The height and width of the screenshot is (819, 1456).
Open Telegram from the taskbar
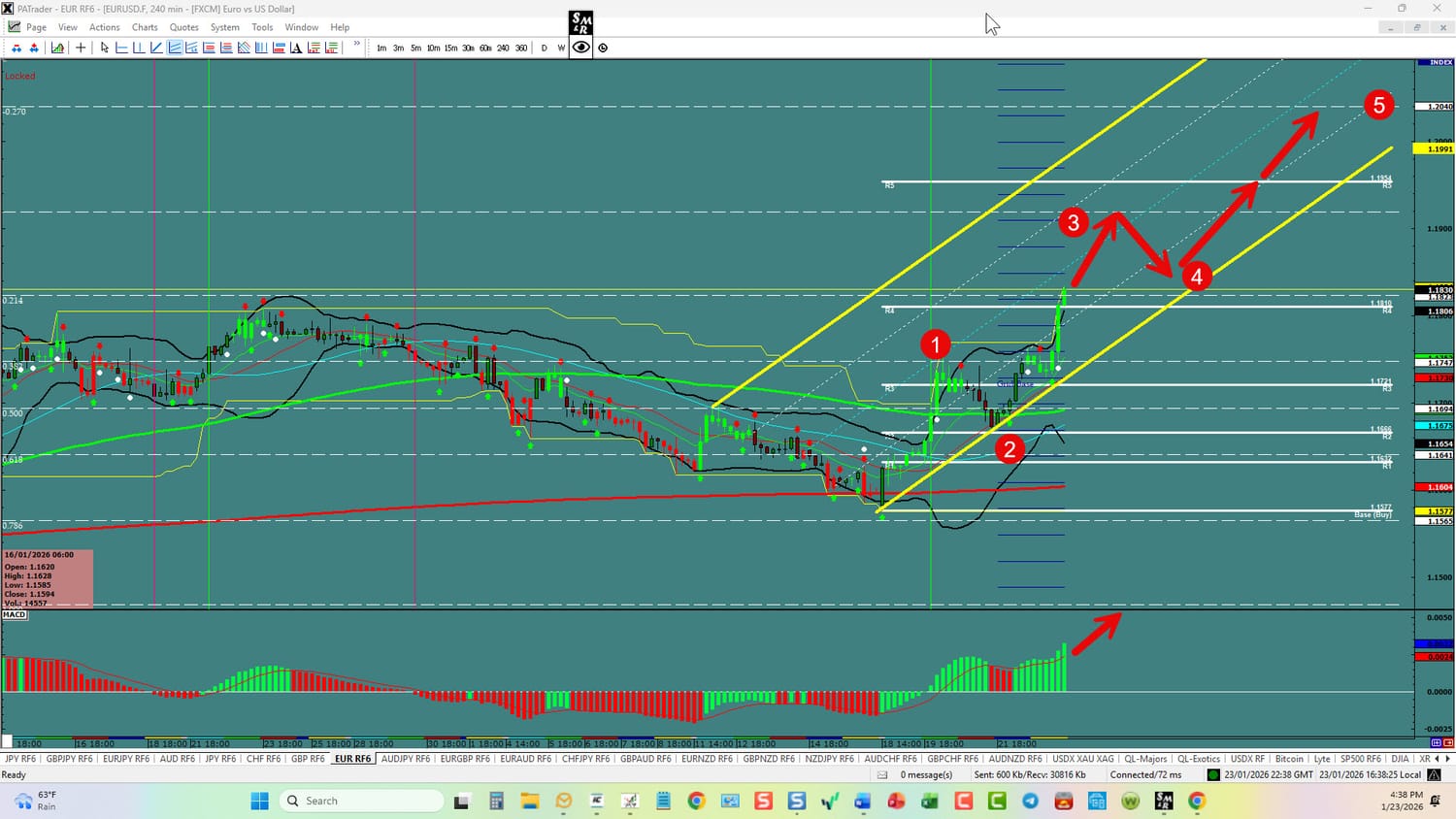(1030, 801)
